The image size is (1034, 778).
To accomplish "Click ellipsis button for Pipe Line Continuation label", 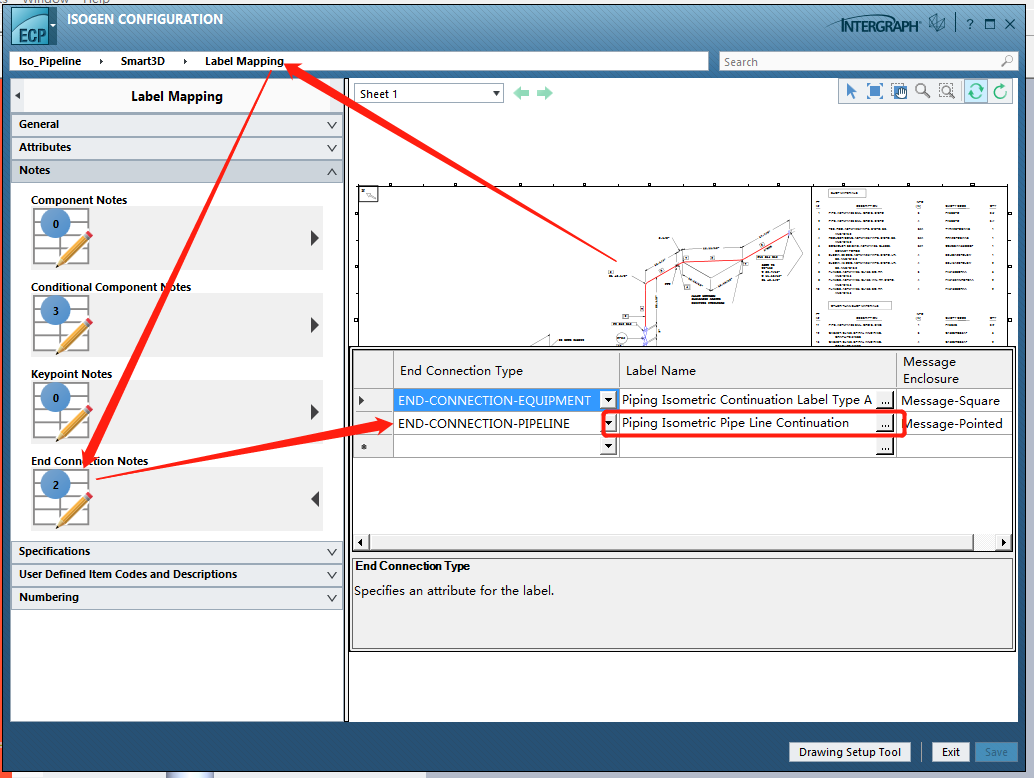I will pos(885,423).
